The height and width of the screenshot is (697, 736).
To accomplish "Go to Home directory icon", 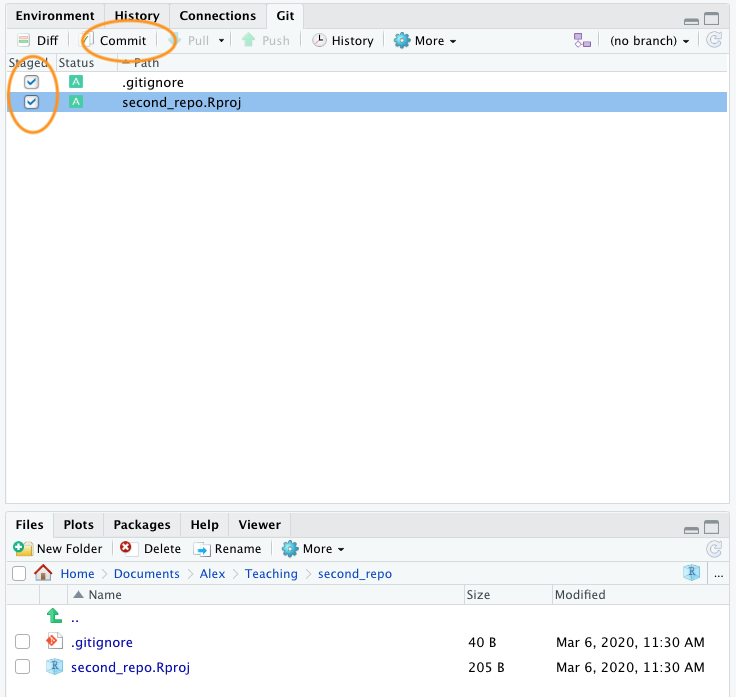I will pyautogui.click(x=43, y=574).
